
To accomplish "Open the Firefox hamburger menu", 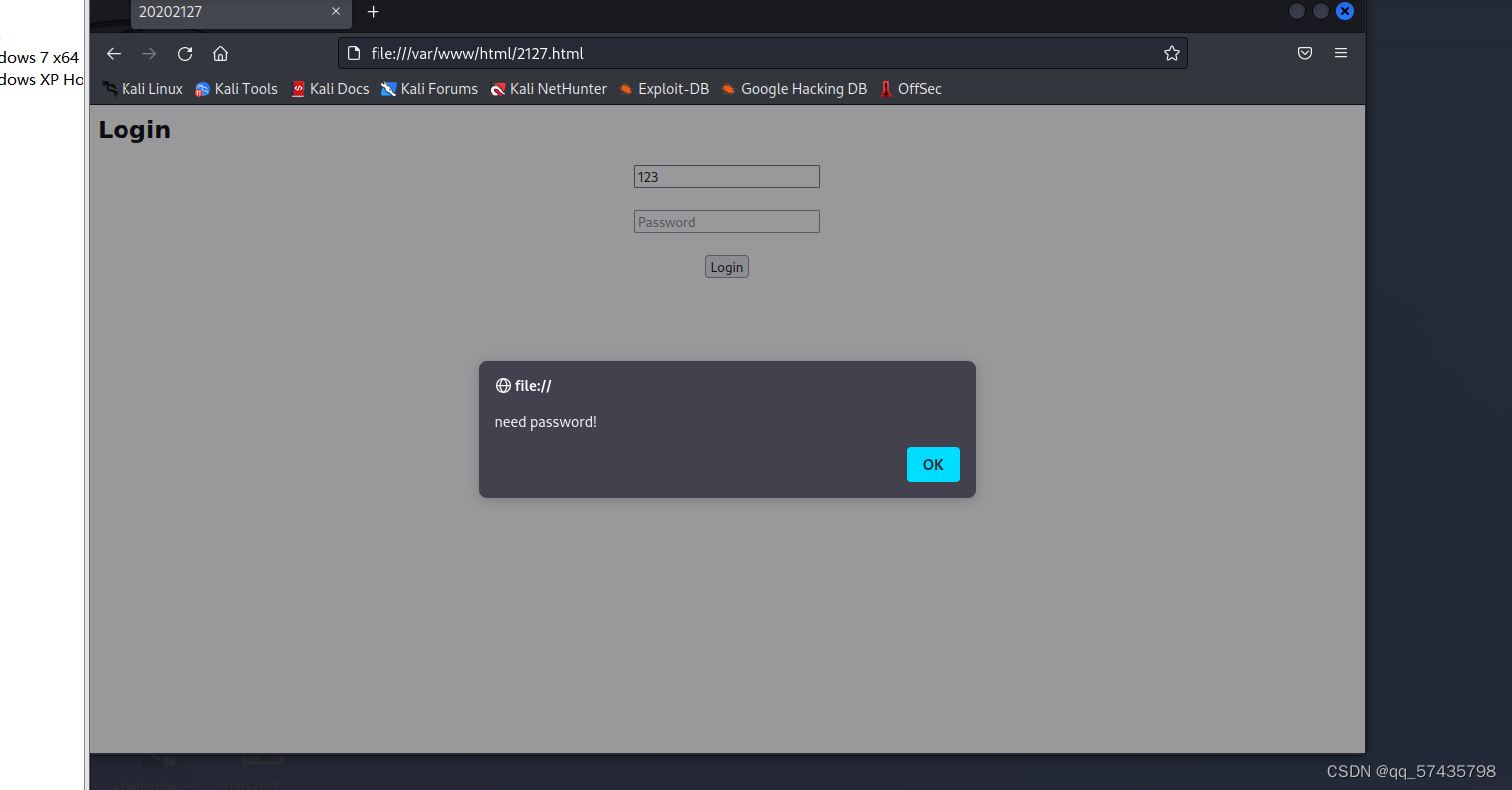I will (1341, 53).
